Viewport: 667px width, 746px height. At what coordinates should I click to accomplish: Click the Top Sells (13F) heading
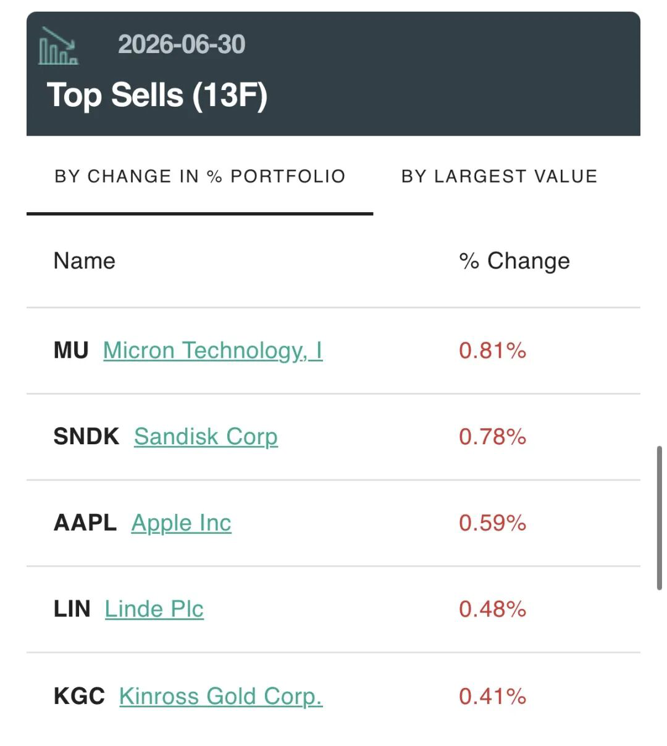coord(157,95)
